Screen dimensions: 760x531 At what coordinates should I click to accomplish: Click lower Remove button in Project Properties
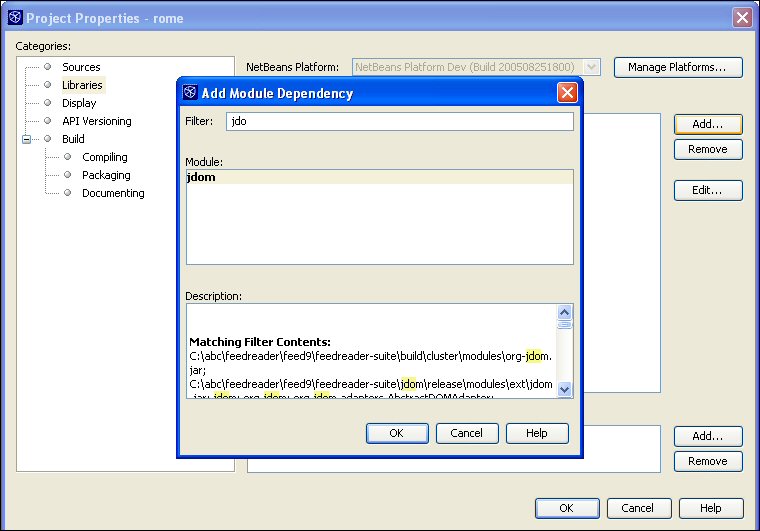(708, 461)
